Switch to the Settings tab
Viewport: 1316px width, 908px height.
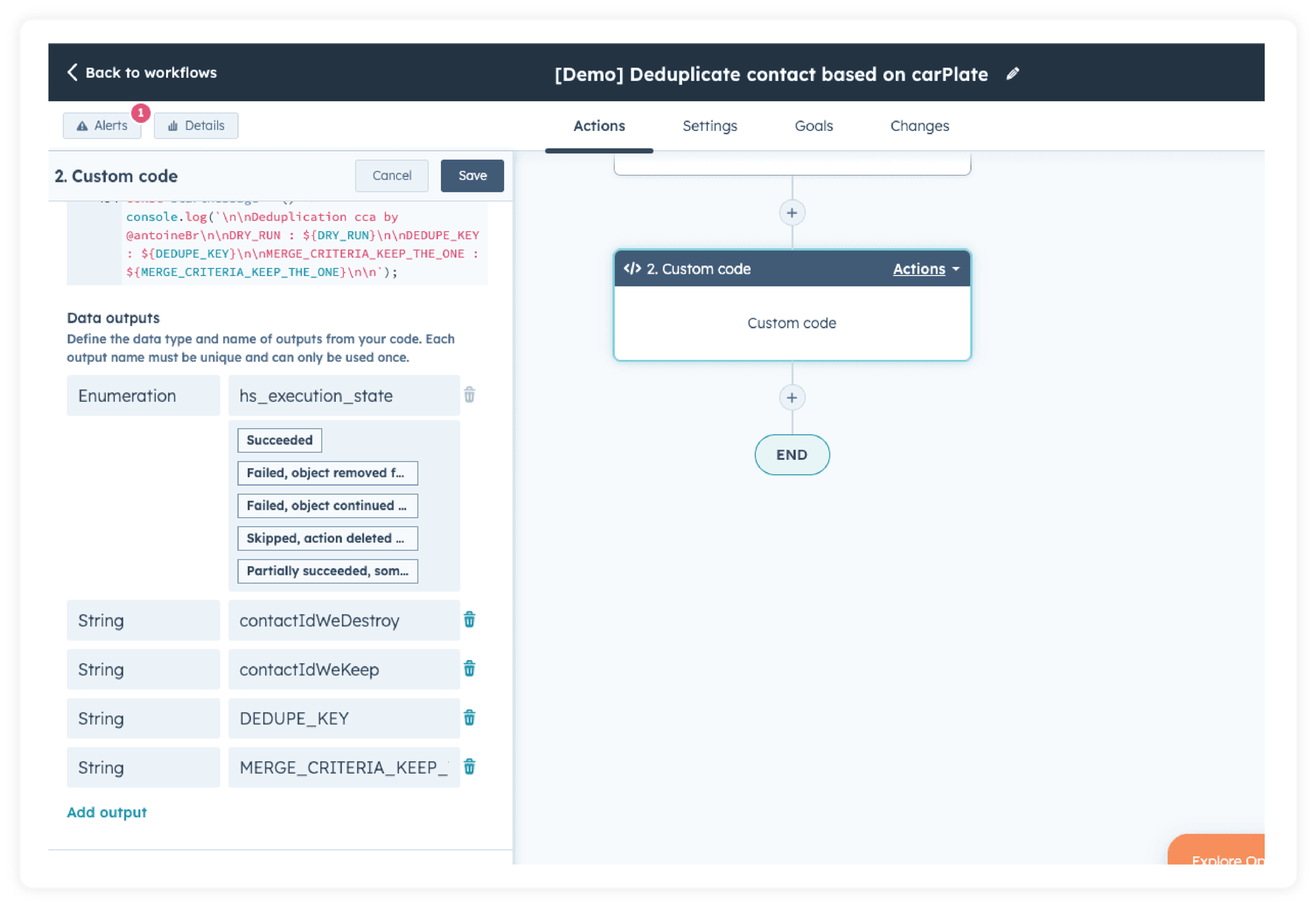point(709,126)
